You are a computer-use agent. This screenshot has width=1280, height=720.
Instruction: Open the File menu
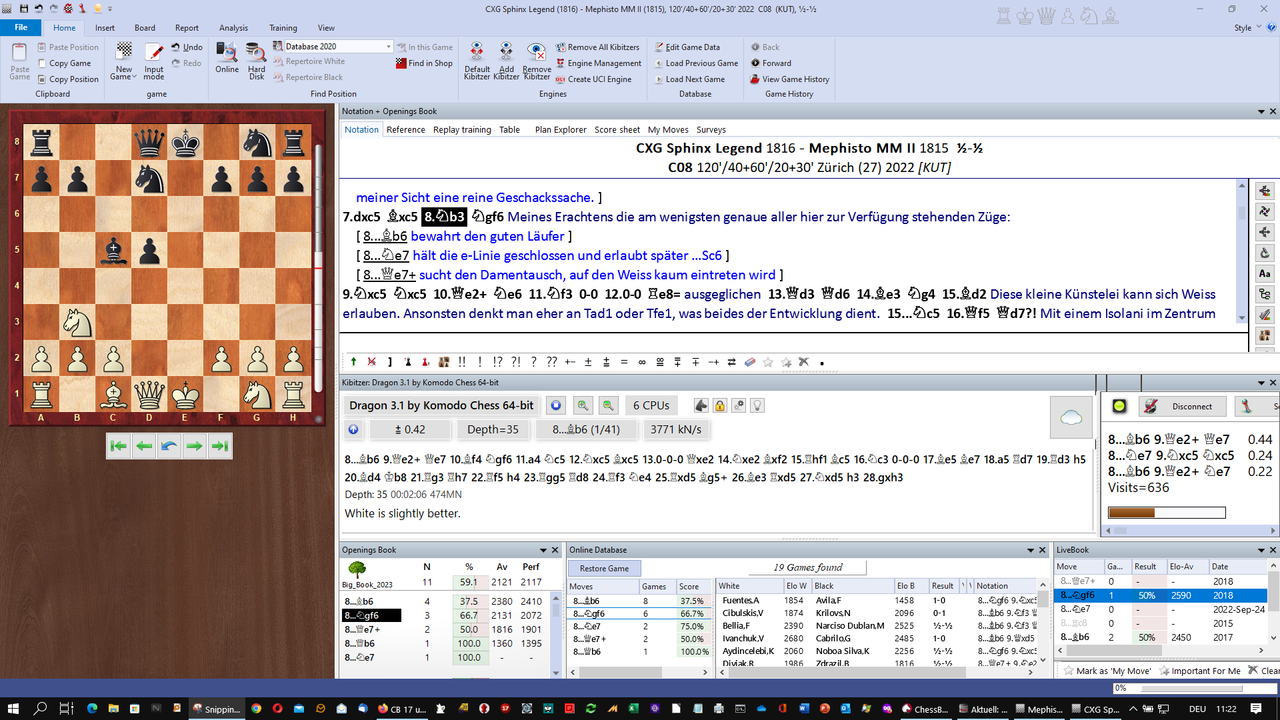(20, 28)
